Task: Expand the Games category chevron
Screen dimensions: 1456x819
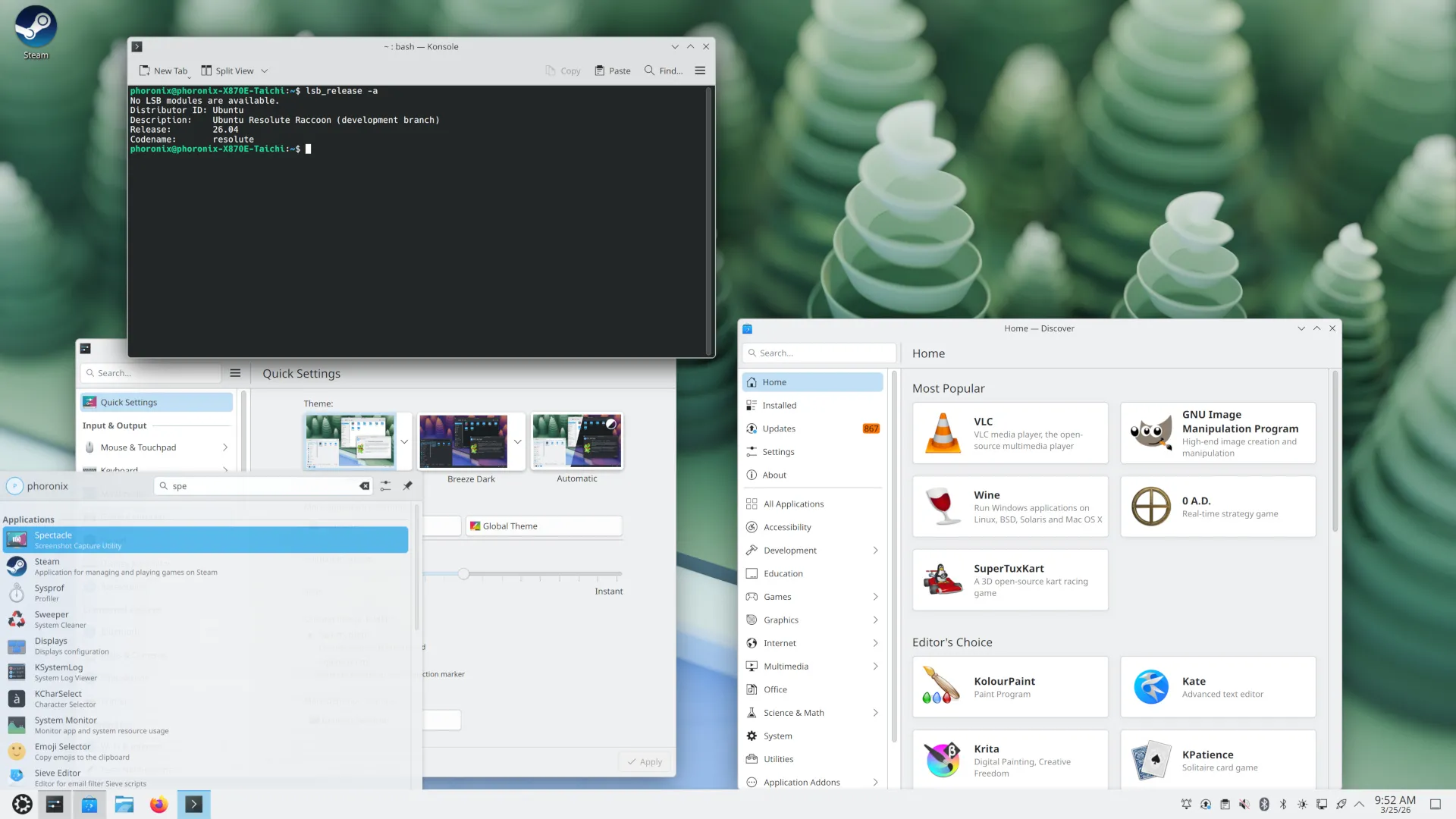Action: pos(875,597)
